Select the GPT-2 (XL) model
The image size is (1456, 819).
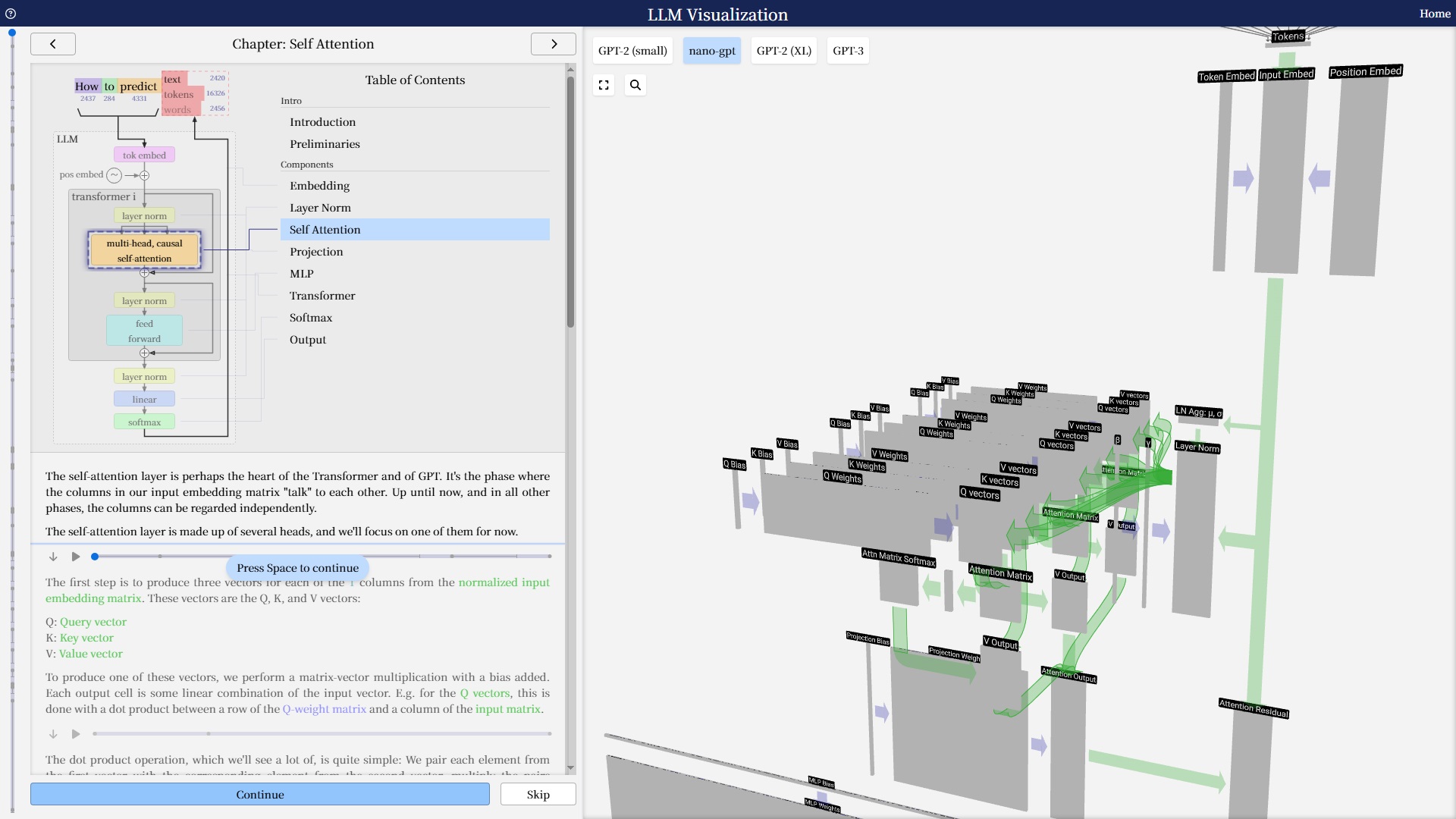(x=783, y=51)
